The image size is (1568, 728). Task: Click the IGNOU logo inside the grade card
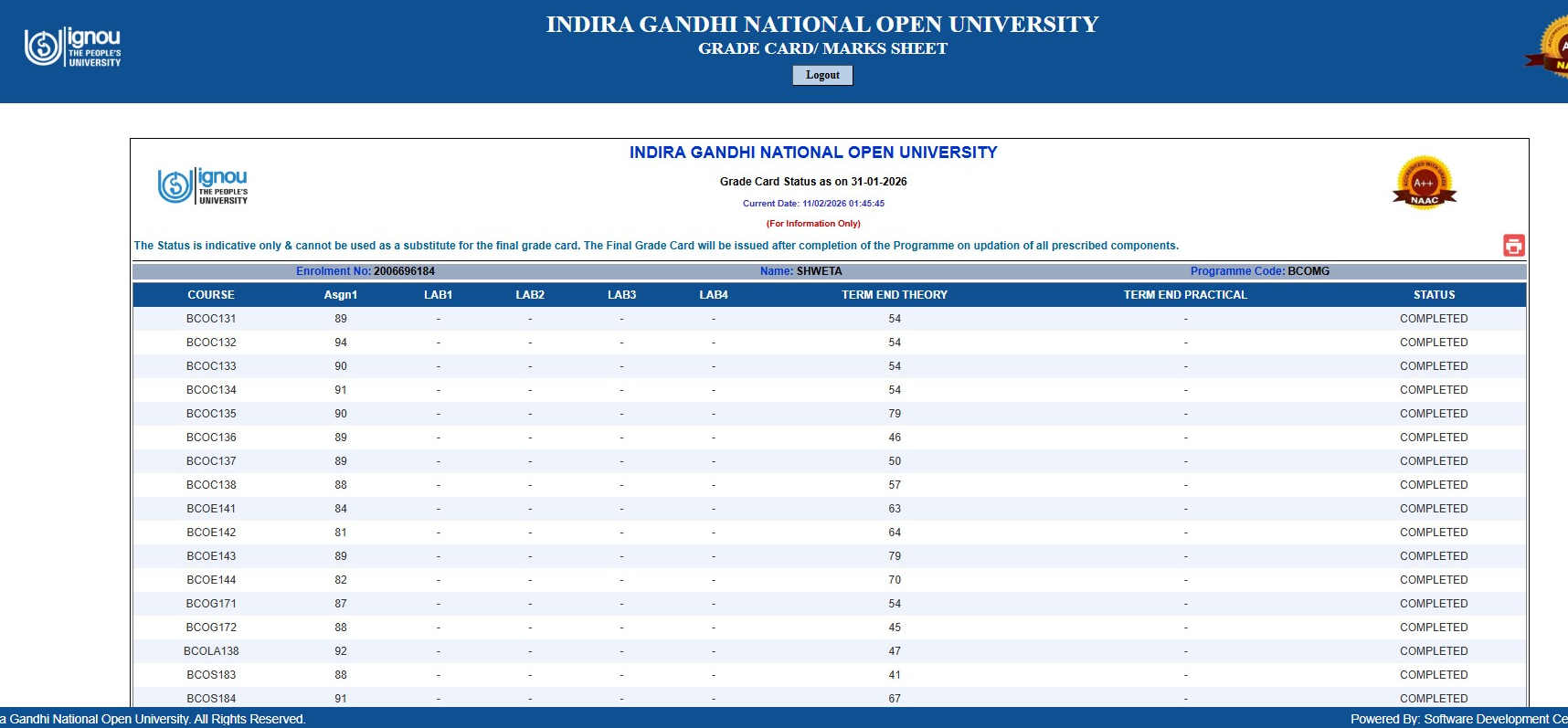(203, 185)
